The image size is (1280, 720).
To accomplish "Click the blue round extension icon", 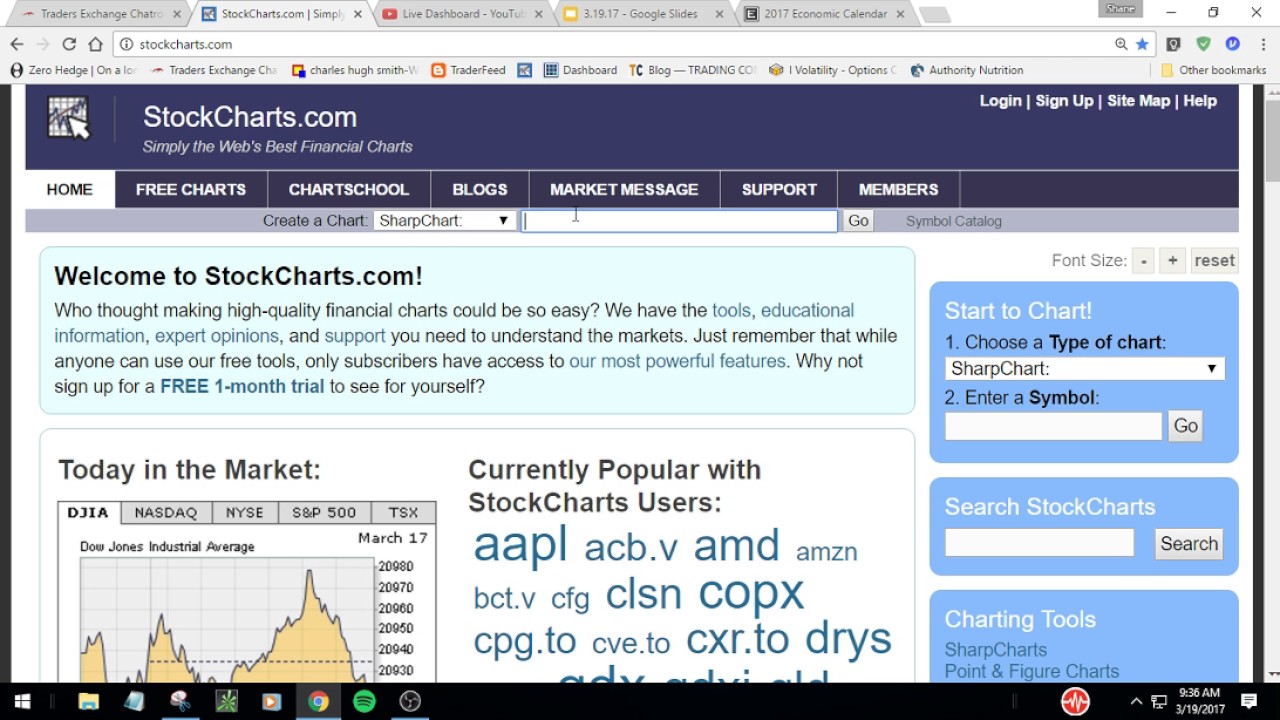I will click(x=1232, y=44).
